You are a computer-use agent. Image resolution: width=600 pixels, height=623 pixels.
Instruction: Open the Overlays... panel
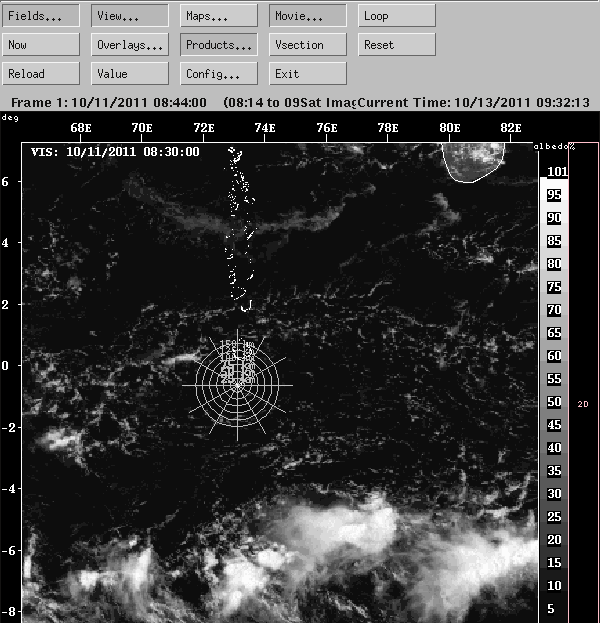pos(130,45)
